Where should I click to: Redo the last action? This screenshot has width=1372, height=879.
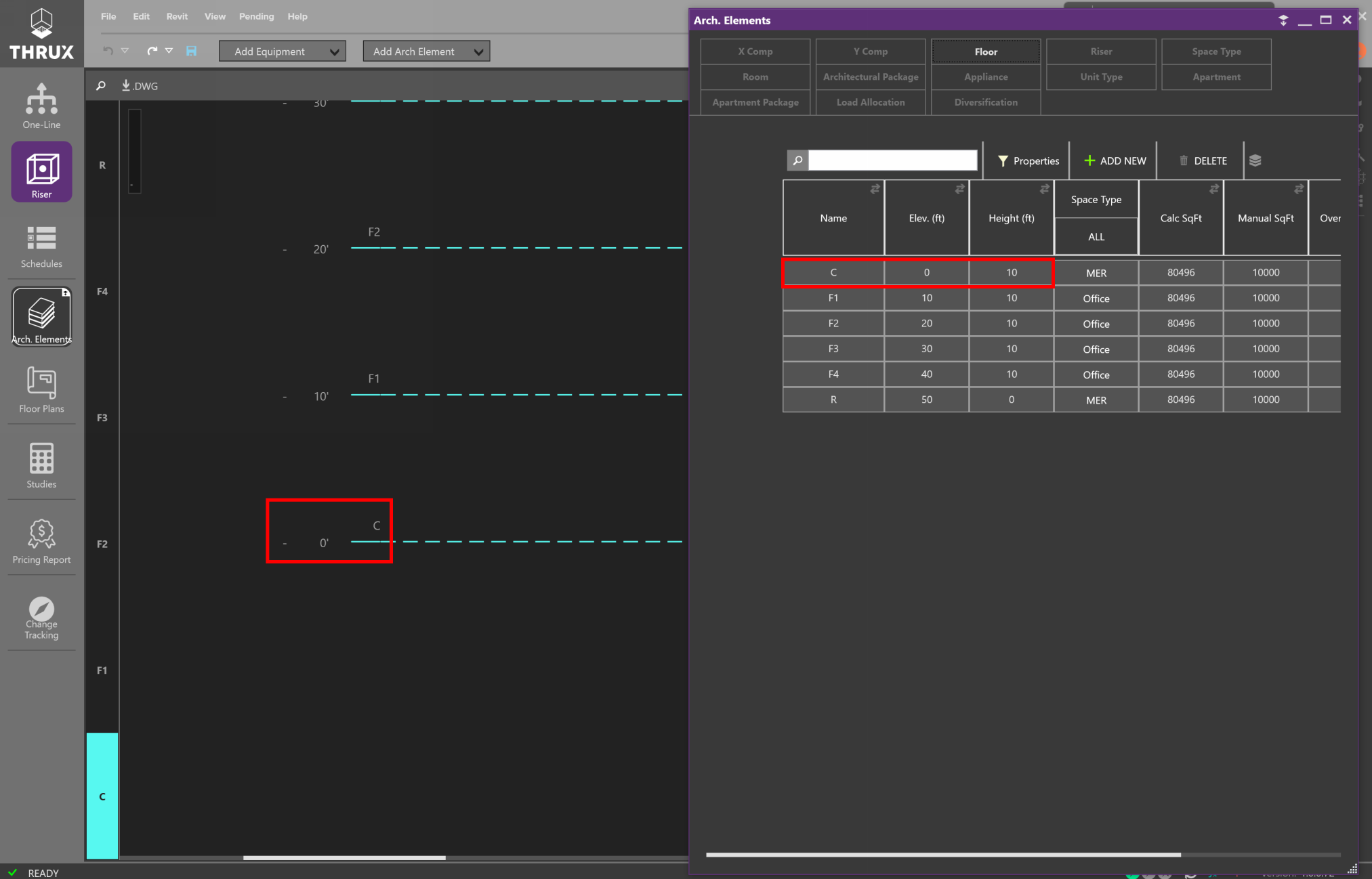click(152, 51)
